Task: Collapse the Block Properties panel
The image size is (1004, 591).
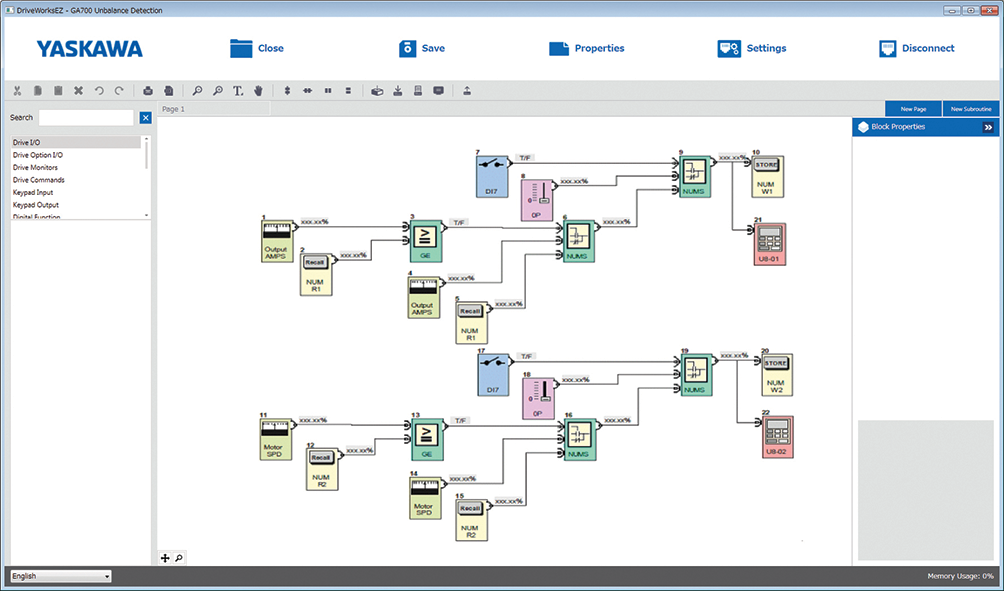Action: tap(987, 127)
